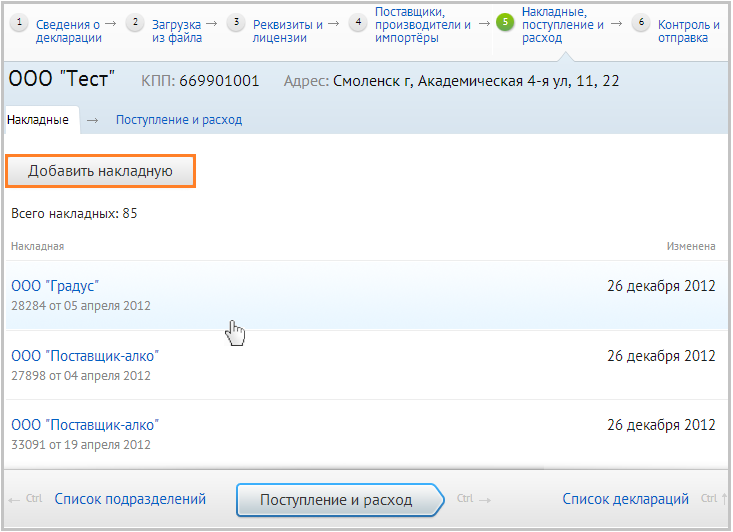Click 'Изменена' column header
This screenshot has height=532, width=733.
click(691, 246)
